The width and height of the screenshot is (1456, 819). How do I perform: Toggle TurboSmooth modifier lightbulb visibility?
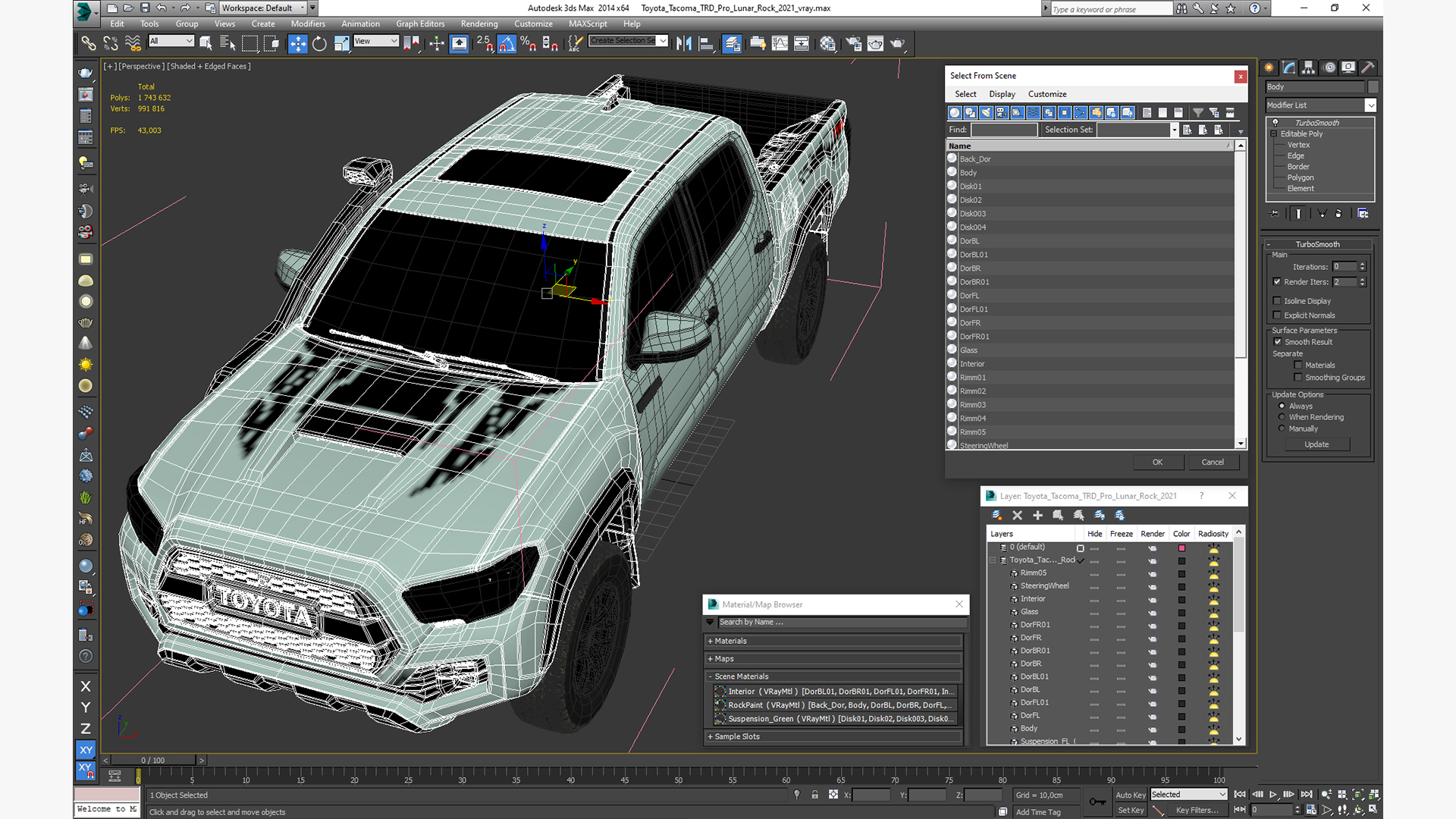tap(1276, 122)
